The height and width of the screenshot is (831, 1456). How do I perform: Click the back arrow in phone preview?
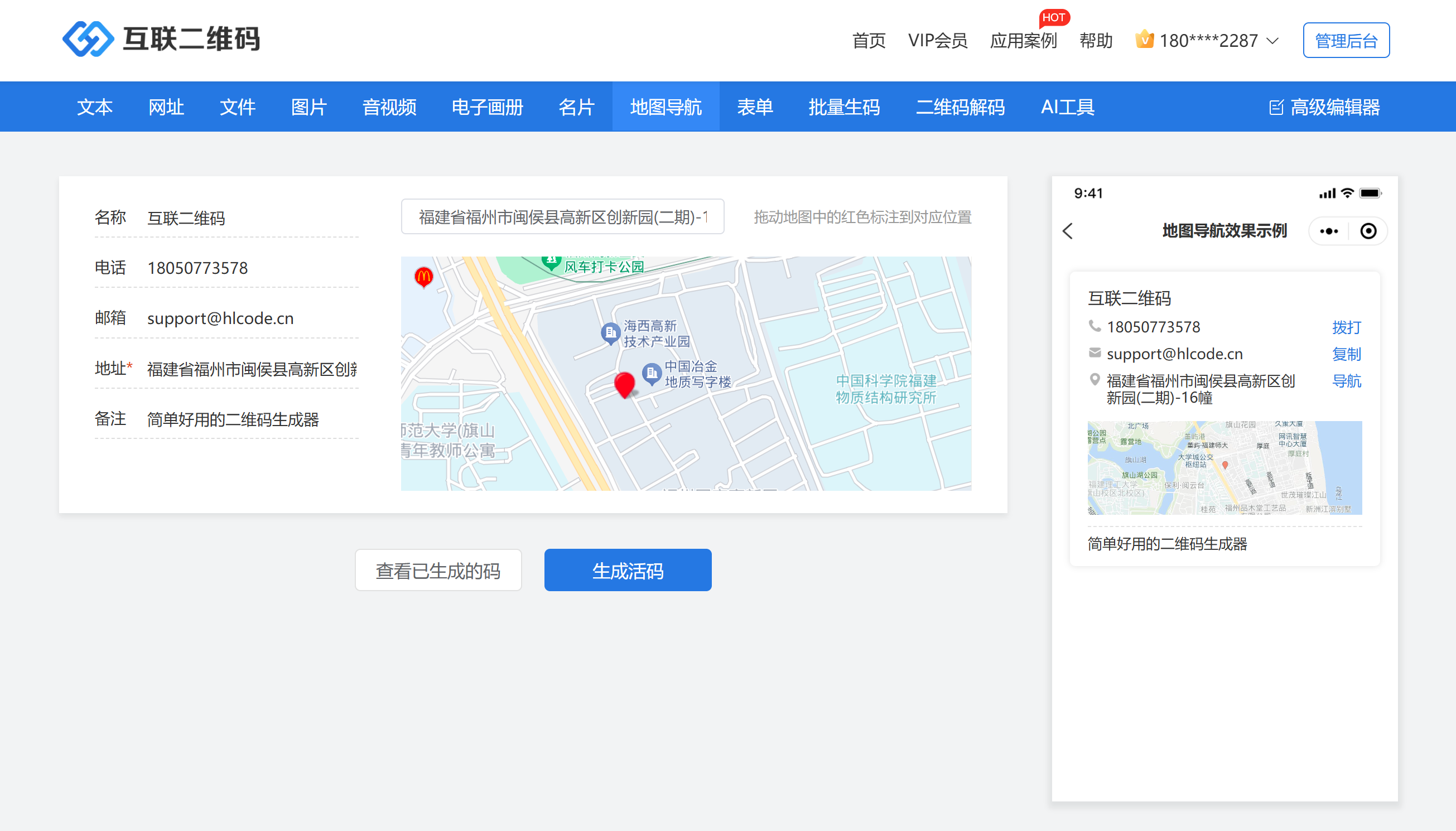1068,231
